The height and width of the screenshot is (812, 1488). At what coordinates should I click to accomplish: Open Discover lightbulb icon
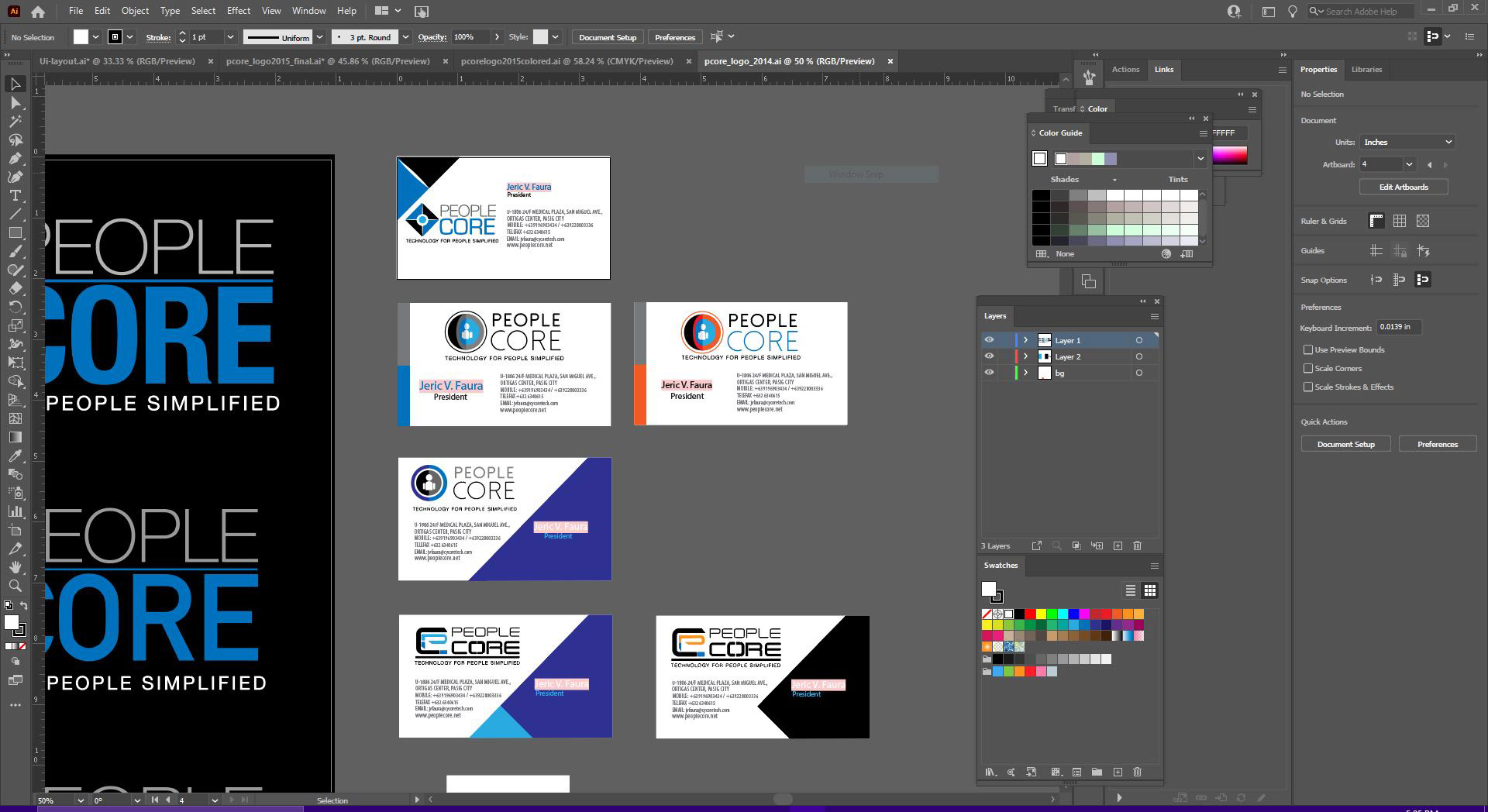click(1292, 12)
